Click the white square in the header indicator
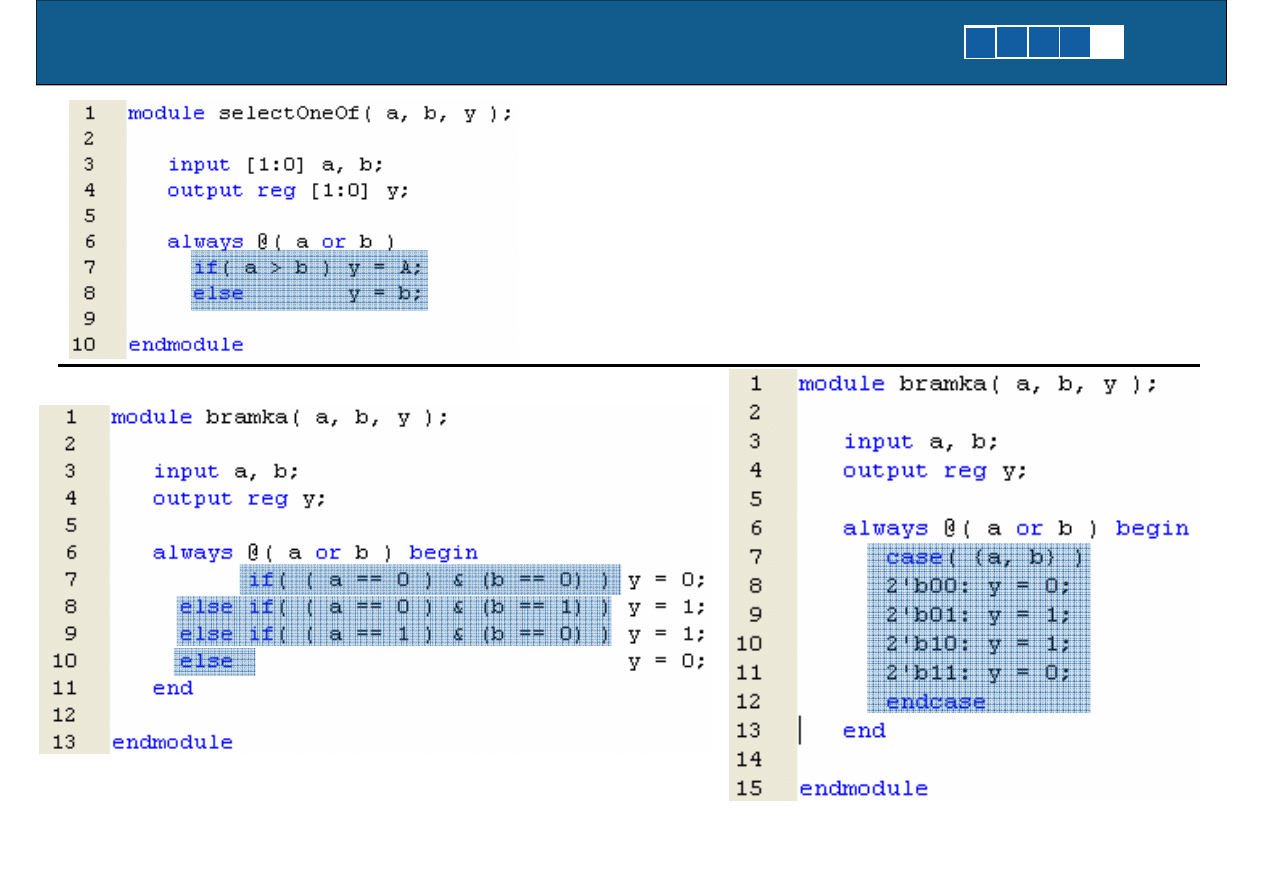This screenshot has height=893, width=1263. pos(1107,42)
